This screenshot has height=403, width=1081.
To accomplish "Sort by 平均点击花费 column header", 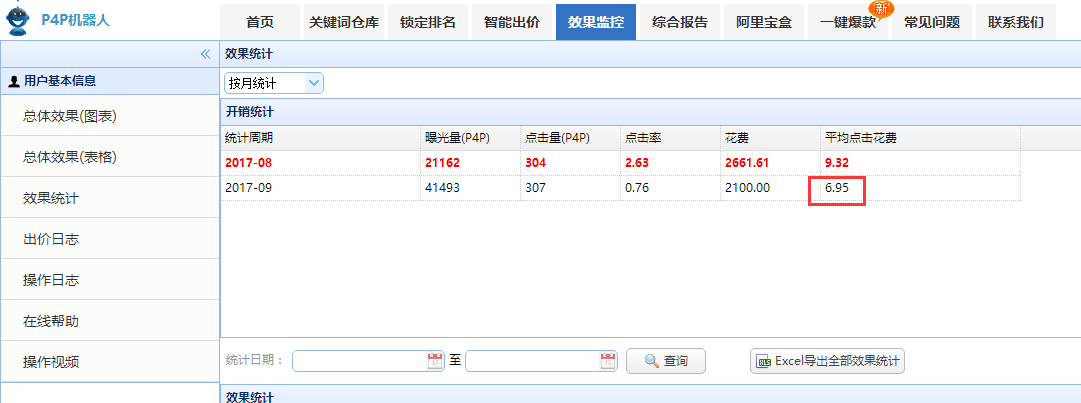I will pos(920,138).
